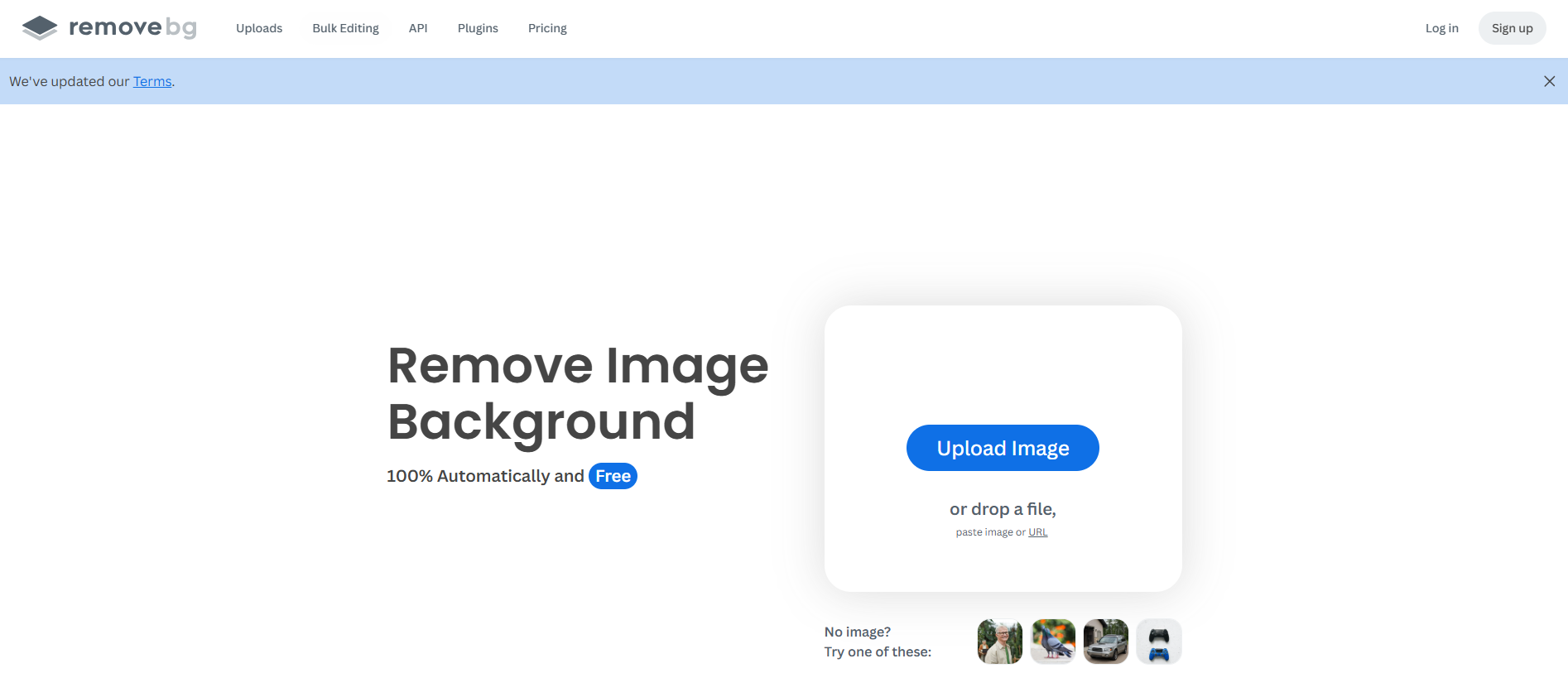Open the updated Terms link
This screenshot has width=1568, height=673.
point(152,81)
